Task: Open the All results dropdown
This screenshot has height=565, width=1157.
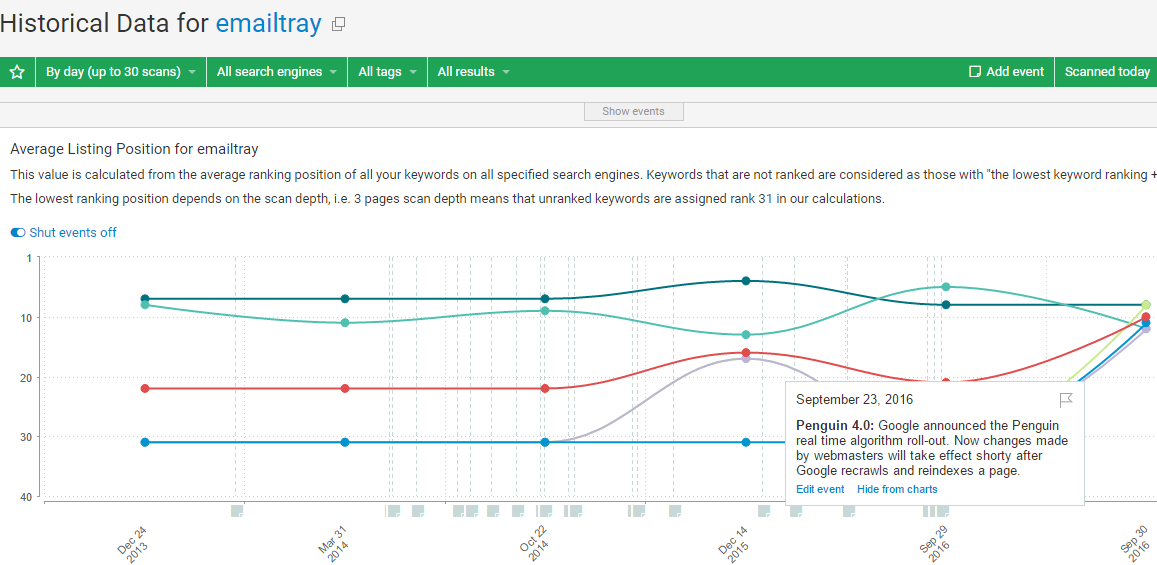Action: pos(473,72)
